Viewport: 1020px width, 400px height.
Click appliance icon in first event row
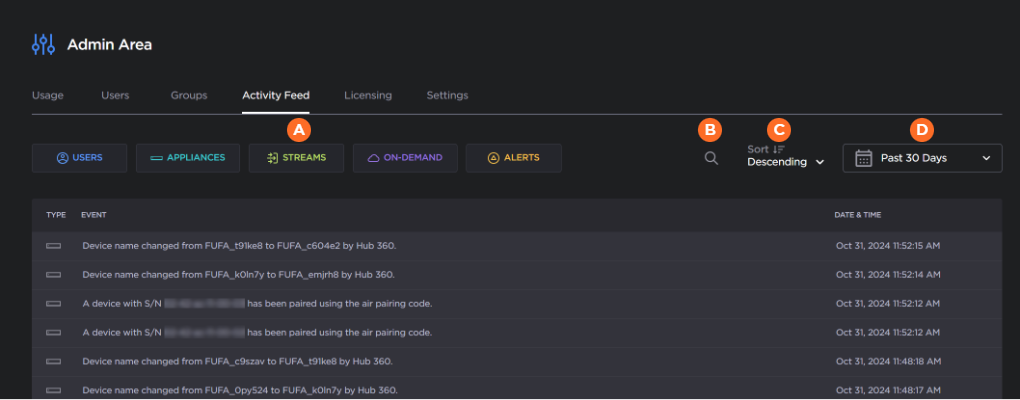point(53,245)
